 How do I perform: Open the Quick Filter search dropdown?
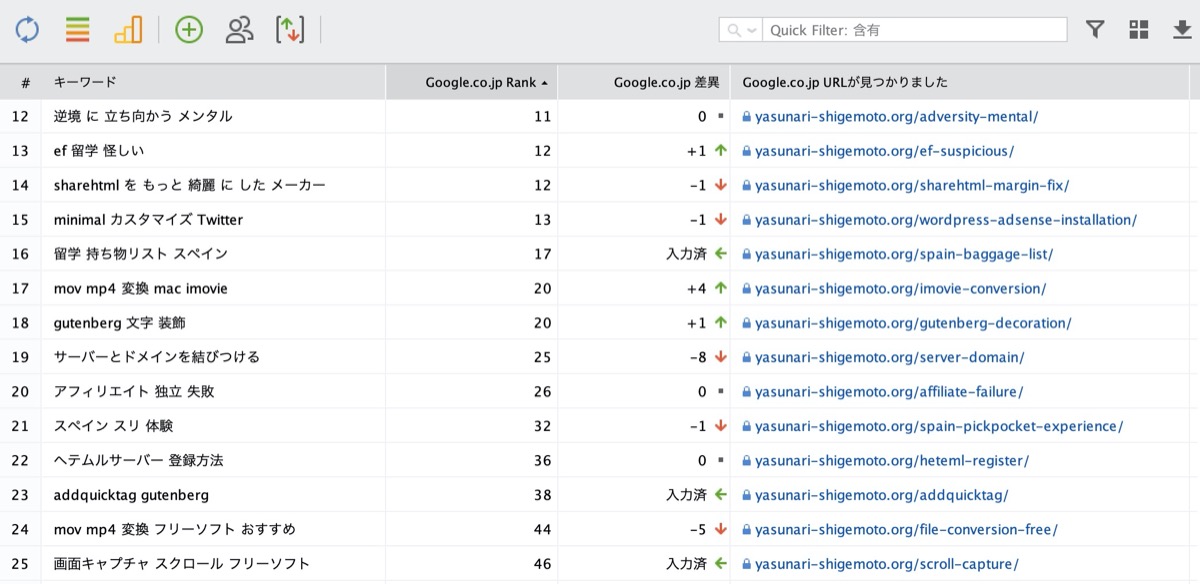click(x=741, y=30)
